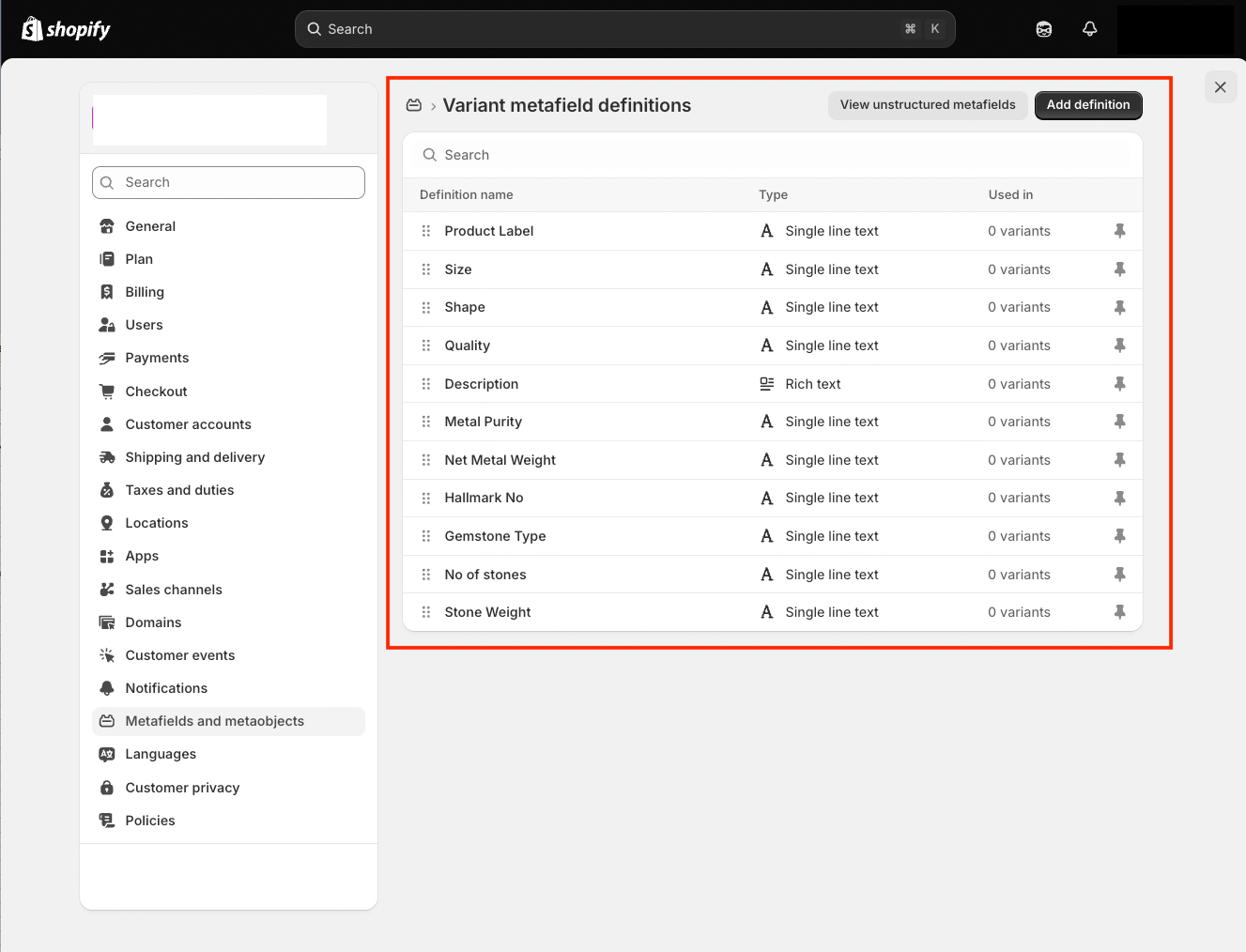Unpin the Metal Purity metafield
The width and height of the screenshot is (1246, 952).
tap(1120, 422)
